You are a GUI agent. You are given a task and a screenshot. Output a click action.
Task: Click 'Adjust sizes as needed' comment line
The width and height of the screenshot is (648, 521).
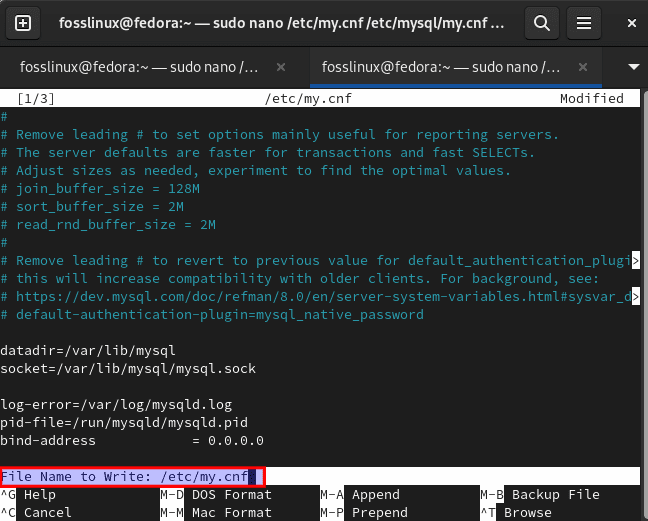coord(255,170)
